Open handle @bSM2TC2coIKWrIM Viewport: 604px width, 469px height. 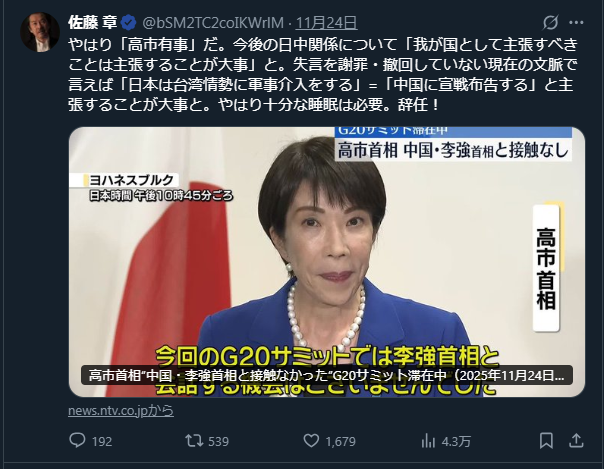tap(213, 23)
